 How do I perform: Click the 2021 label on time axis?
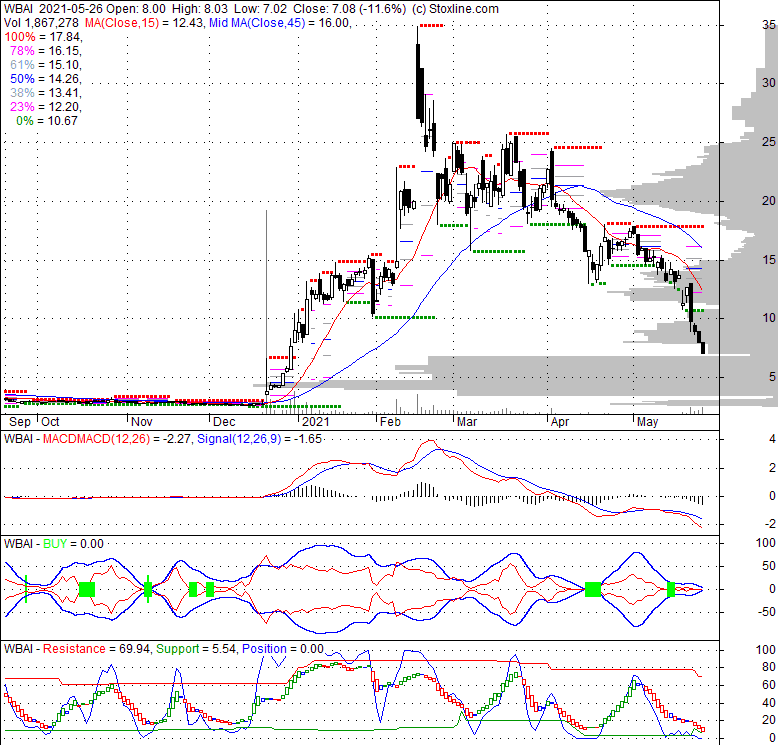(316, 422)
